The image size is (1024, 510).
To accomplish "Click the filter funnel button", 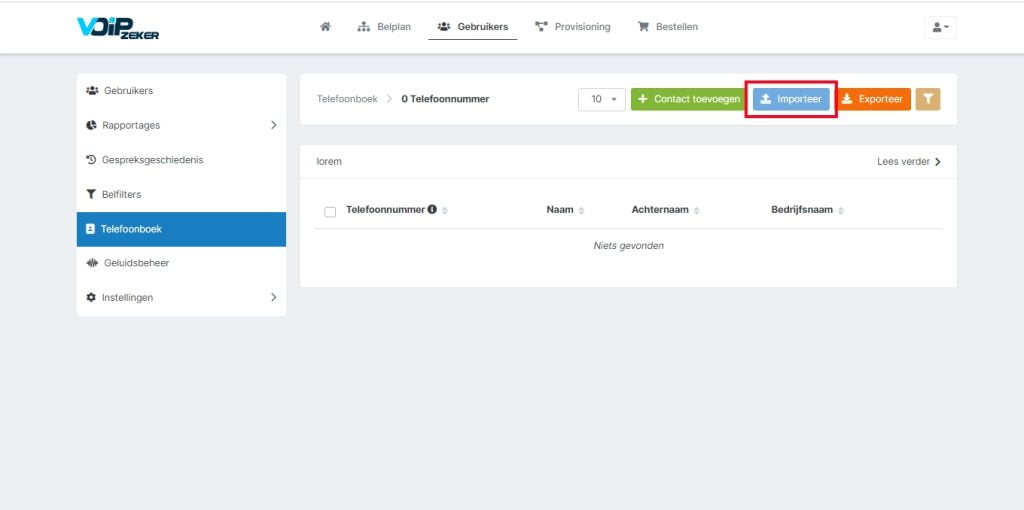I will [928, 99].
